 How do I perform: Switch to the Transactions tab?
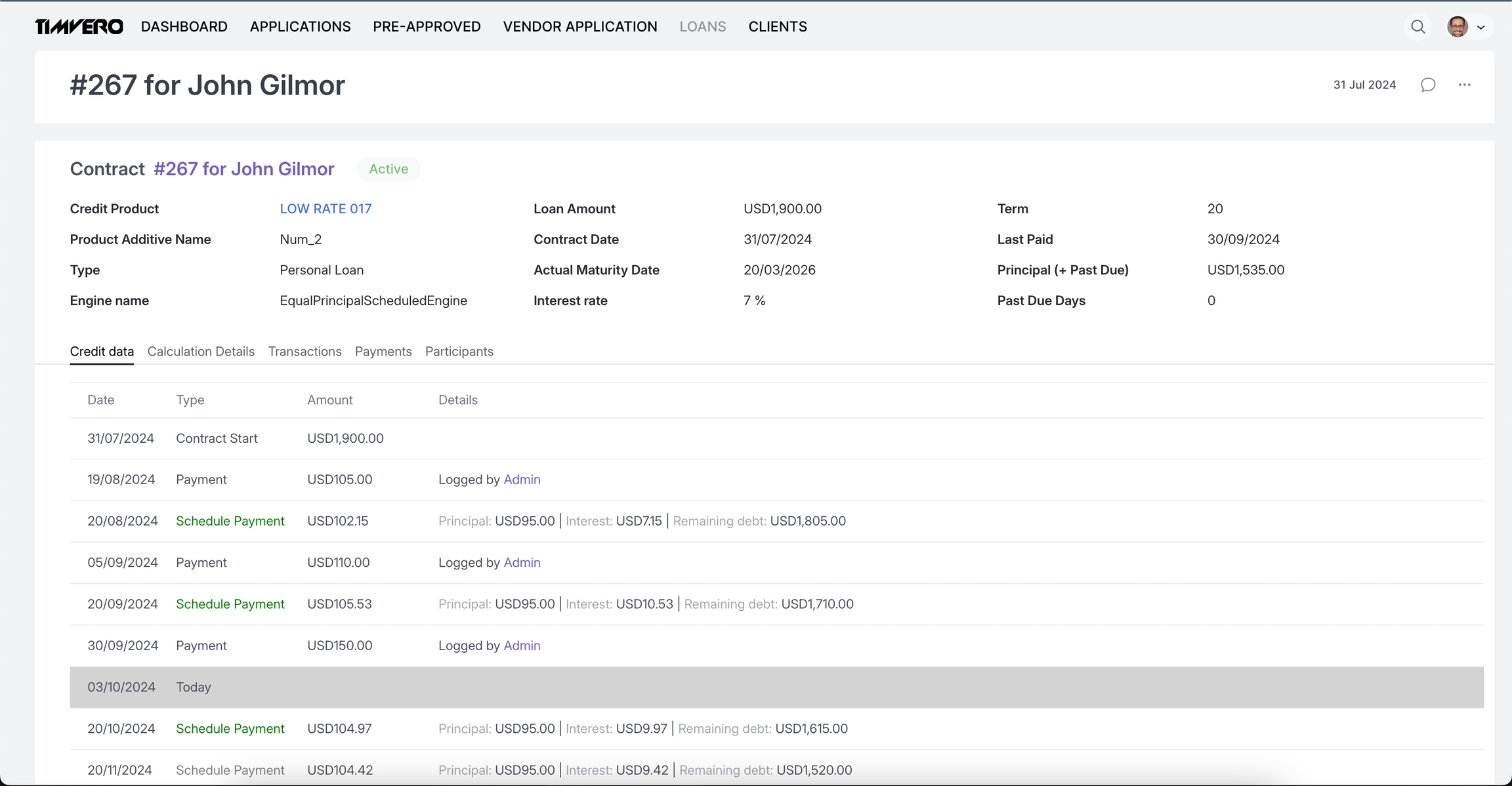[304, 352]
